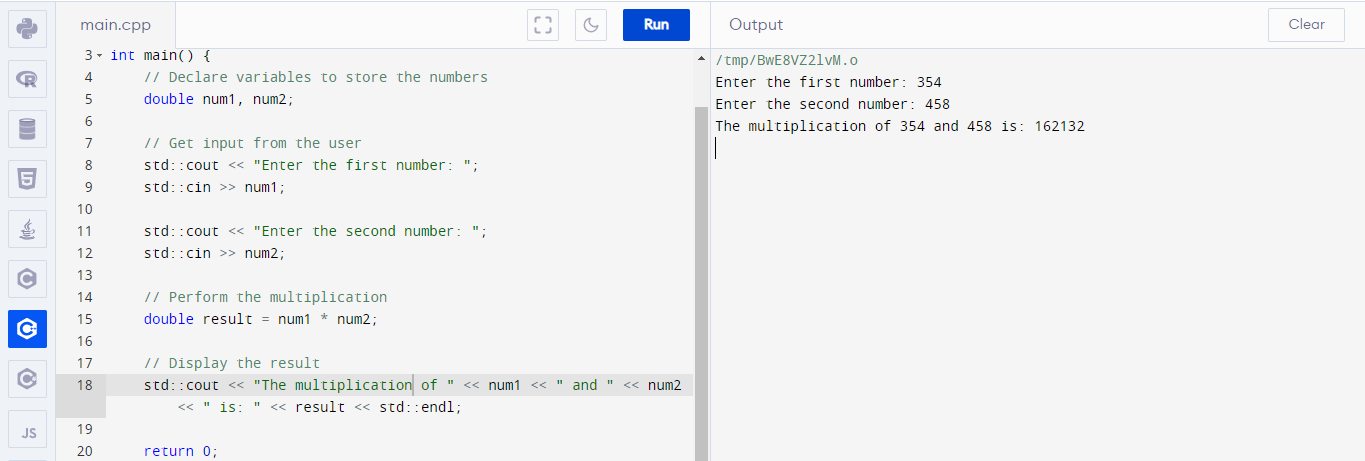
Task: Click the '// Get input from the user' comment
Action: (x=253, y=143)
